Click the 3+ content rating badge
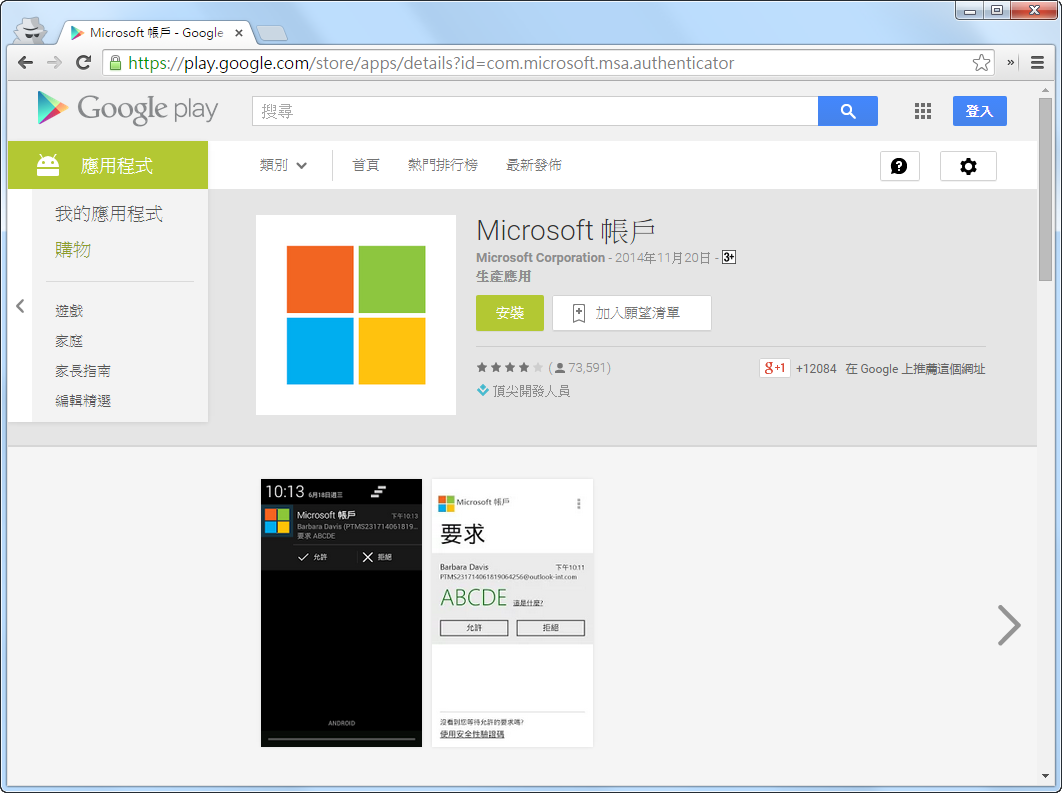The height and width of the screenshot is (793, 1062). [729, 257]
